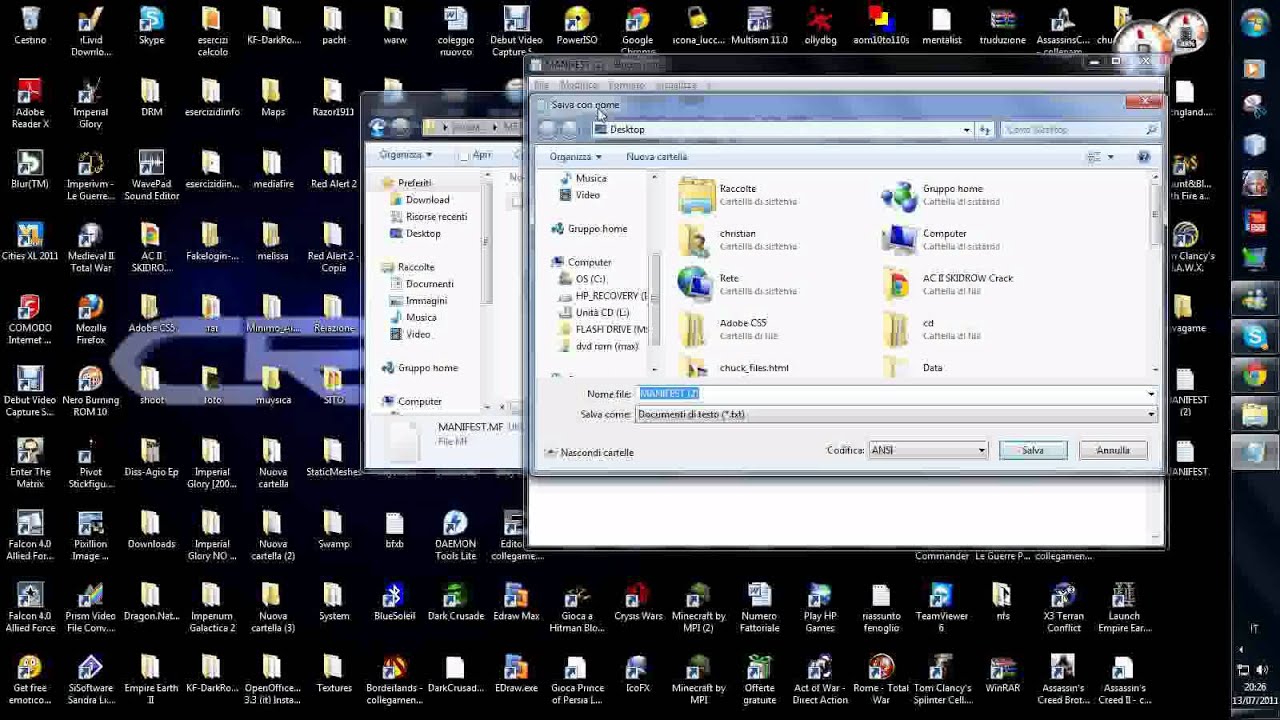1280x720 pixels.
Task: Click the TeamViewer 6 desktop icon
Action: click(x=941, y=608)
